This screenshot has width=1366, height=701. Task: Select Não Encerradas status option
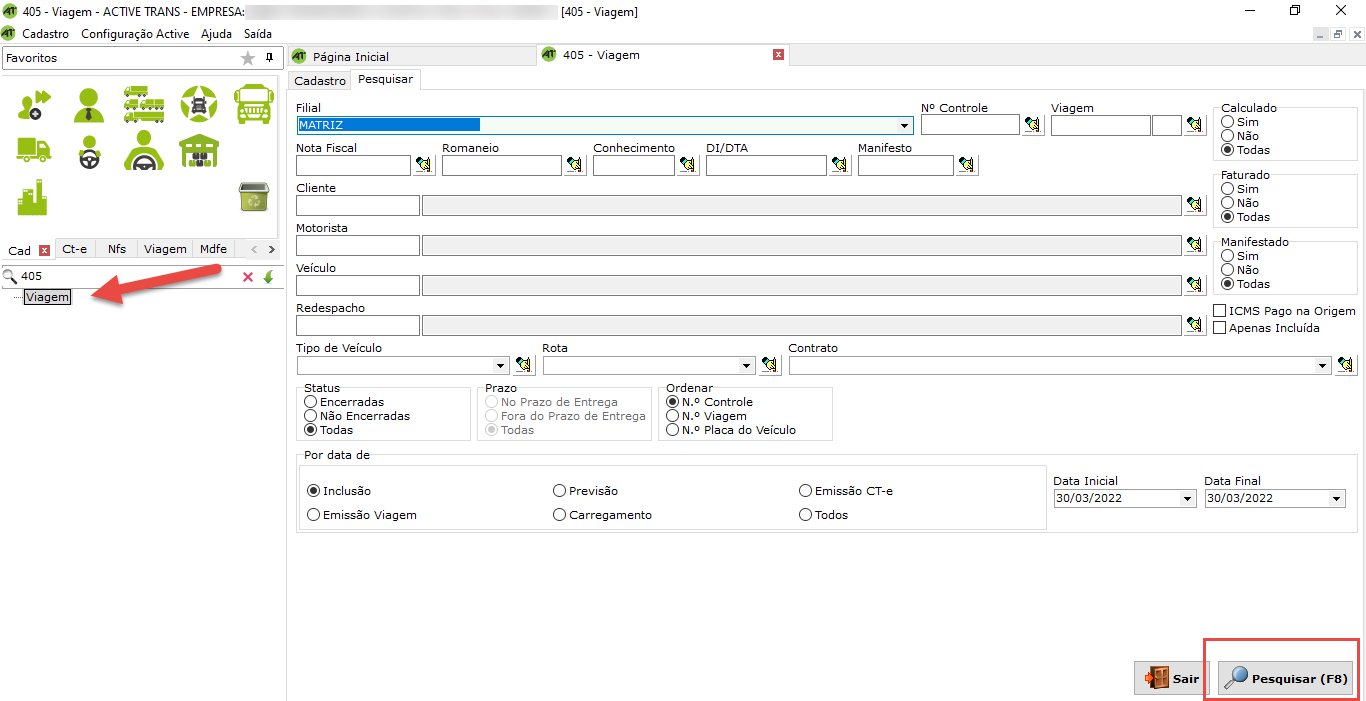pos(311,416)
